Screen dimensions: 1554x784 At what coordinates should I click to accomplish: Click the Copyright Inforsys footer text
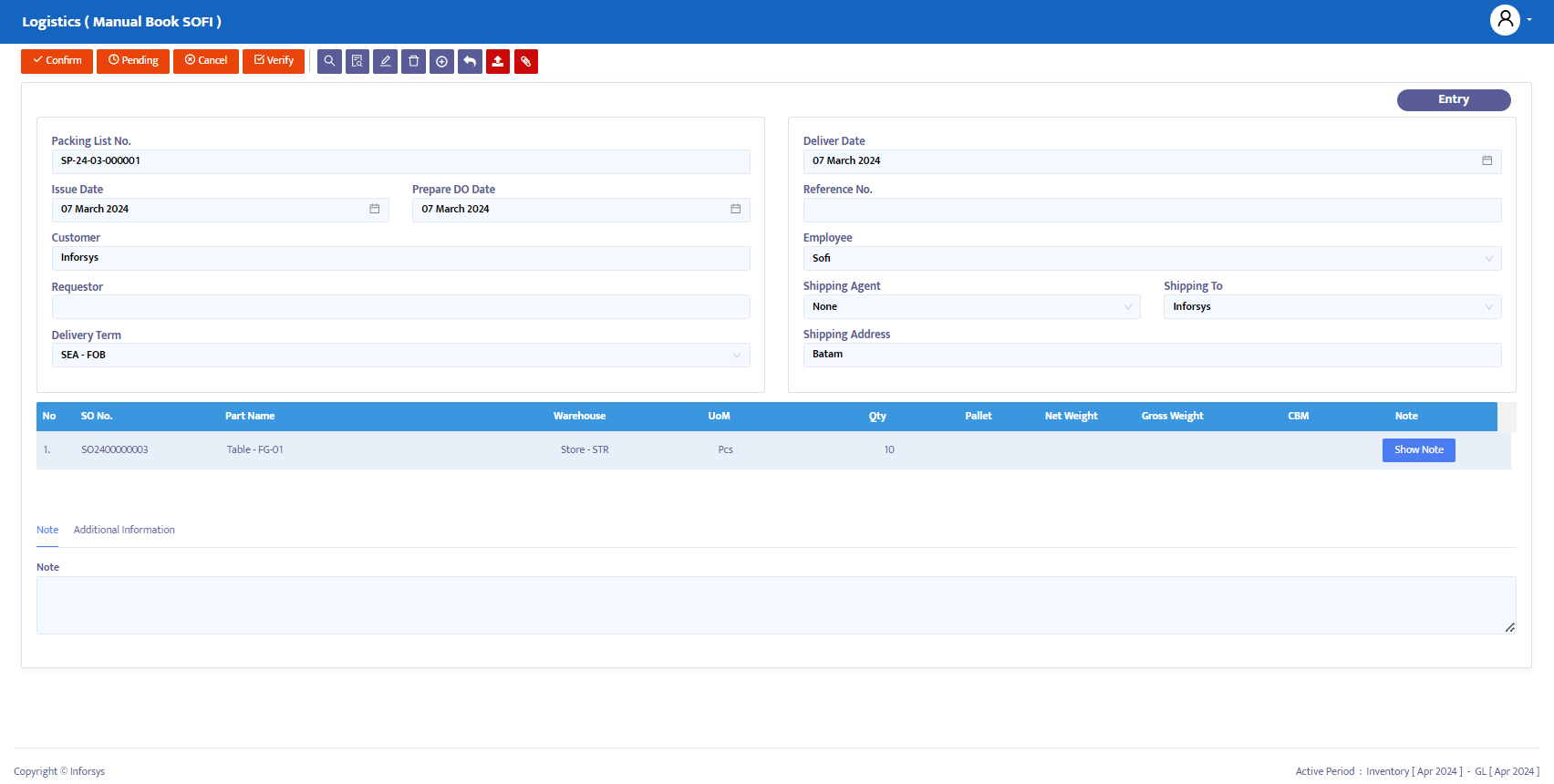click(x=59, y=771)
